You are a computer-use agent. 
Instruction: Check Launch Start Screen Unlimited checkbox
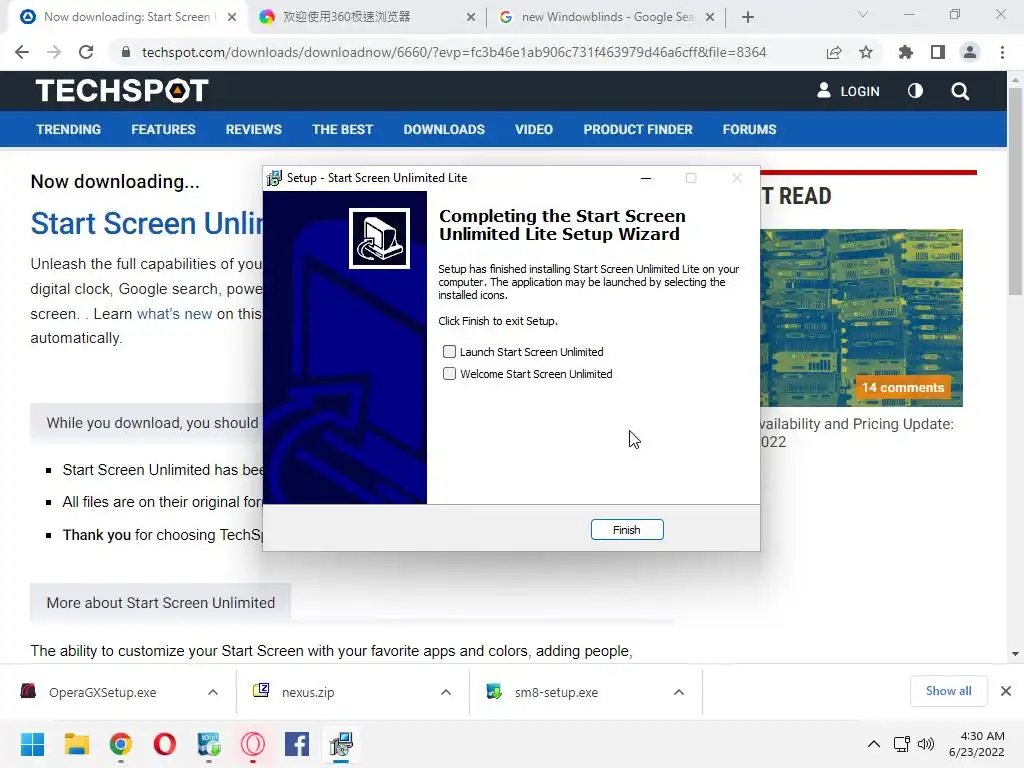click(449, 352)
